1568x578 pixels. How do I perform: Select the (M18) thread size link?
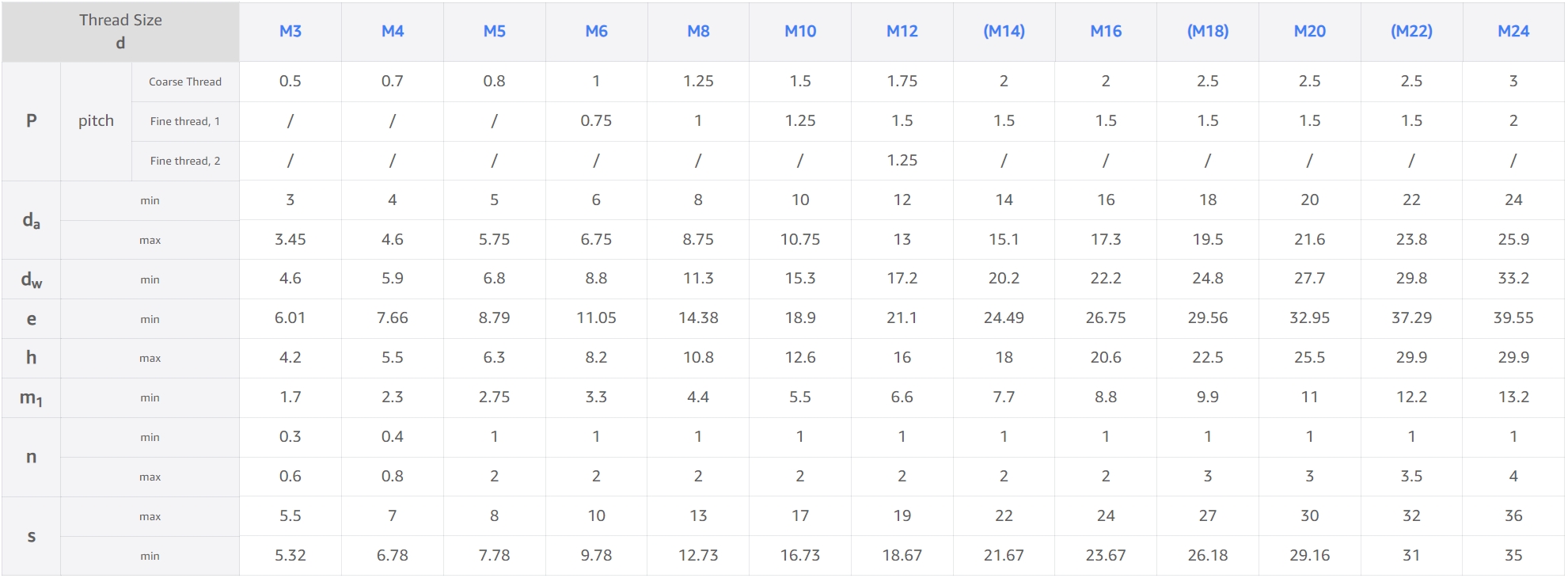coord(1208,31)
